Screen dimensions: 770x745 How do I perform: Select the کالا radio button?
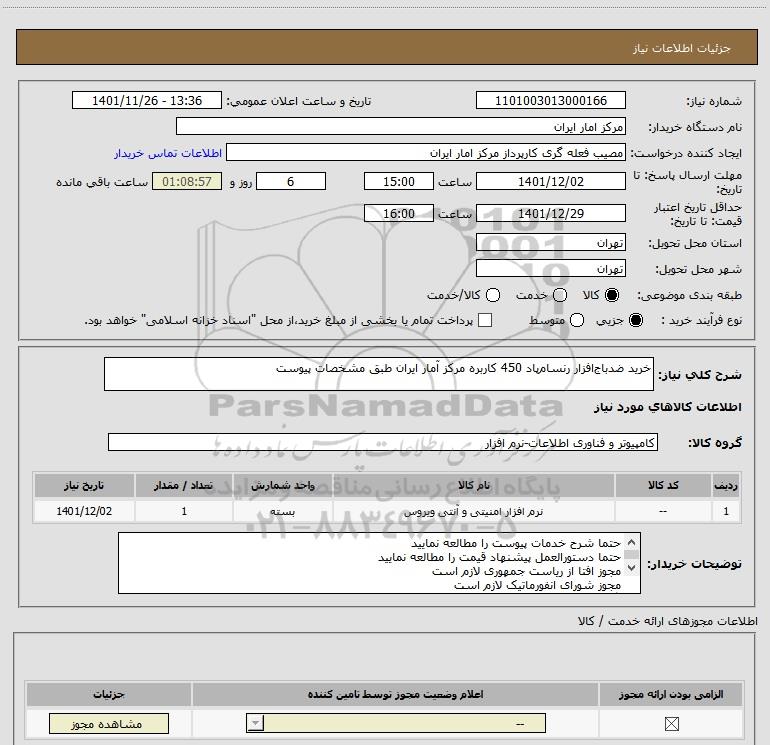[612, 295]
